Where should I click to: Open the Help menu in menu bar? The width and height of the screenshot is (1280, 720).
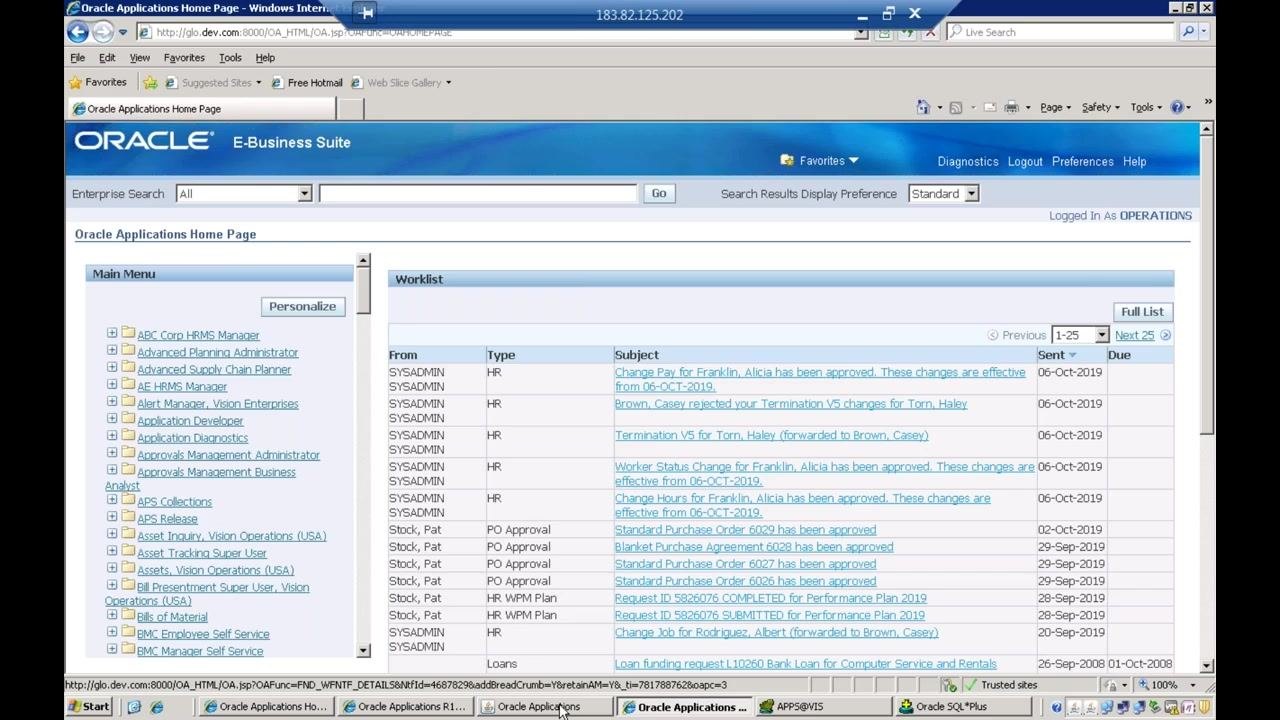click(265, 58)
